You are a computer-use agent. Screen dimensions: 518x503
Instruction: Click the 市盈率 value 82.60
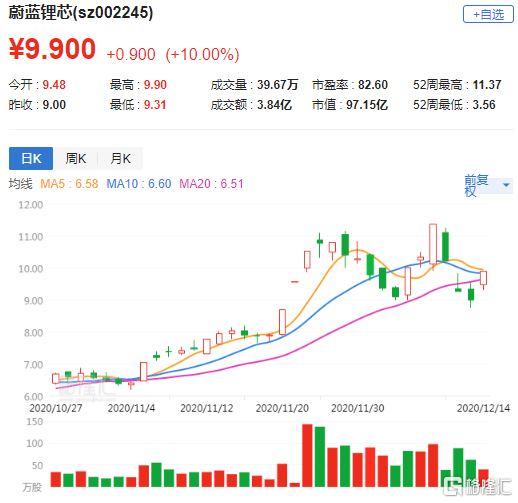point(373,85)
